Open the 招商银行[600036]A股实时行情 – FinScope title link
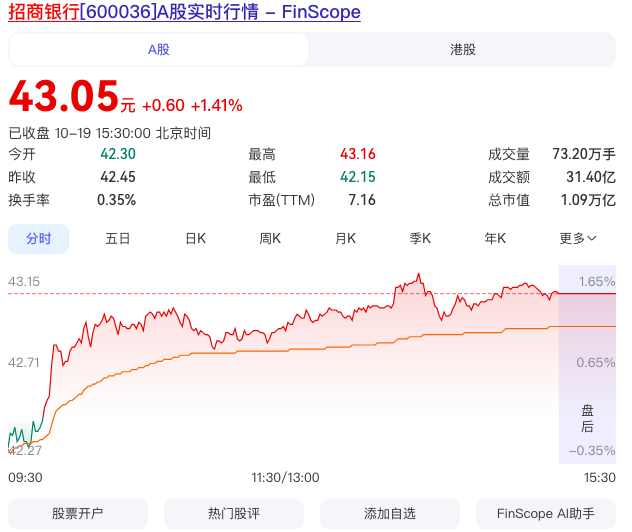This screenshot has height=532, width=632. tap(184, 12)
